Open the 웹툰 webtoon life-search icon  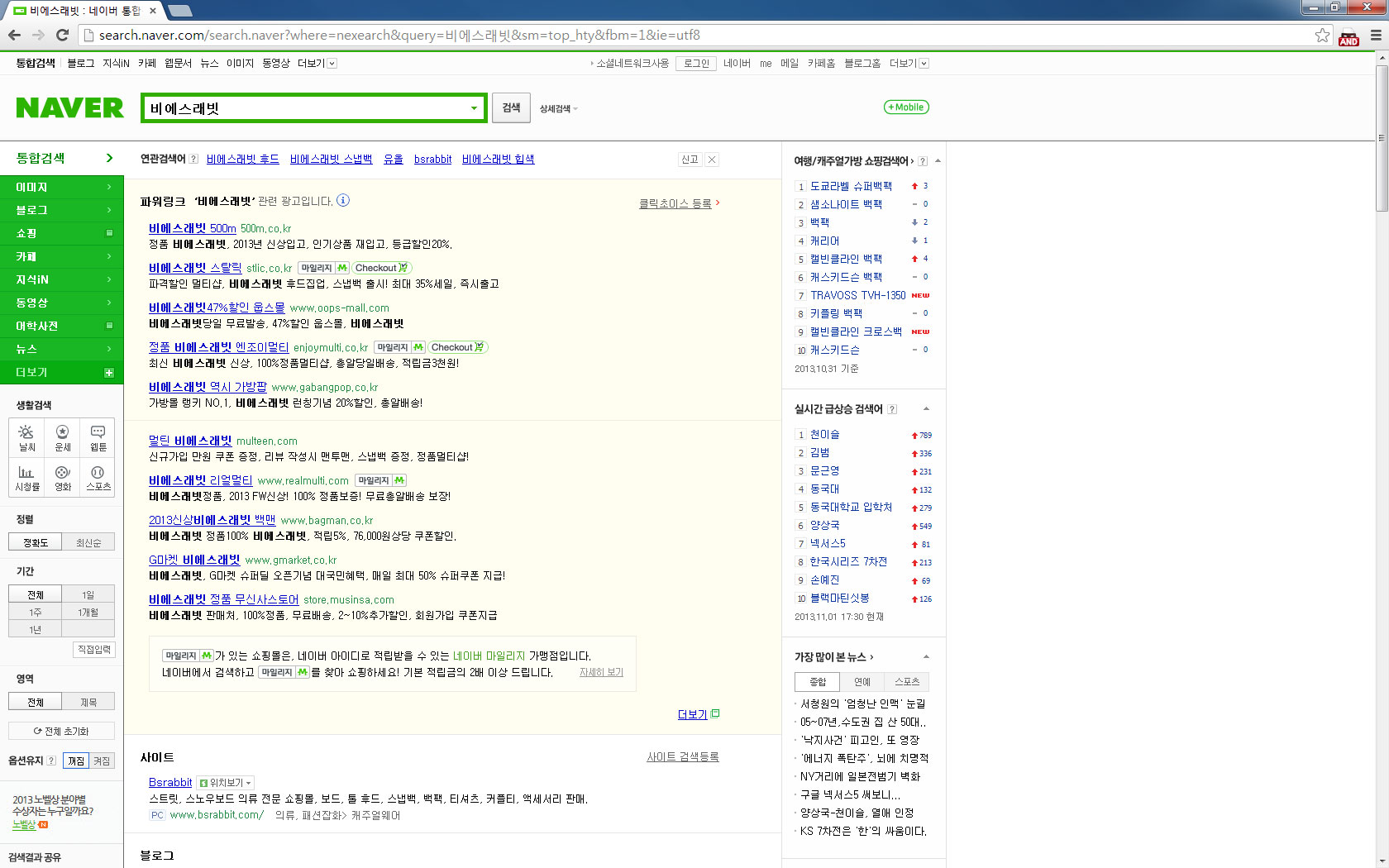pyautogui.click(x=98, y=437)
